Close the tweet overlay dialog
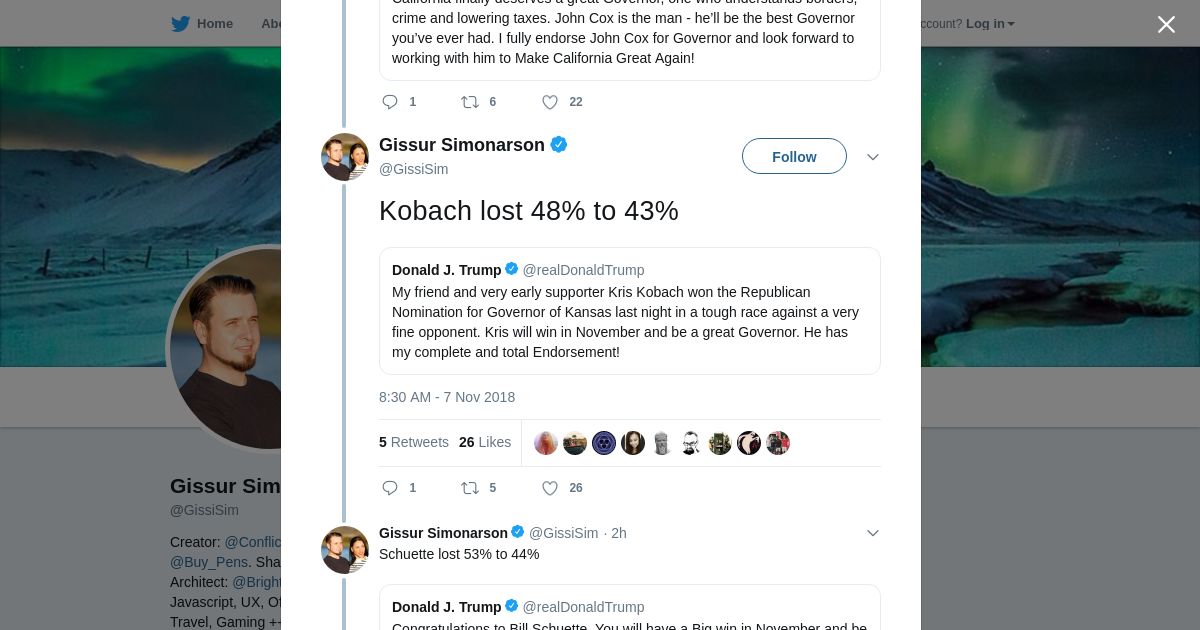 [1166, 25]
